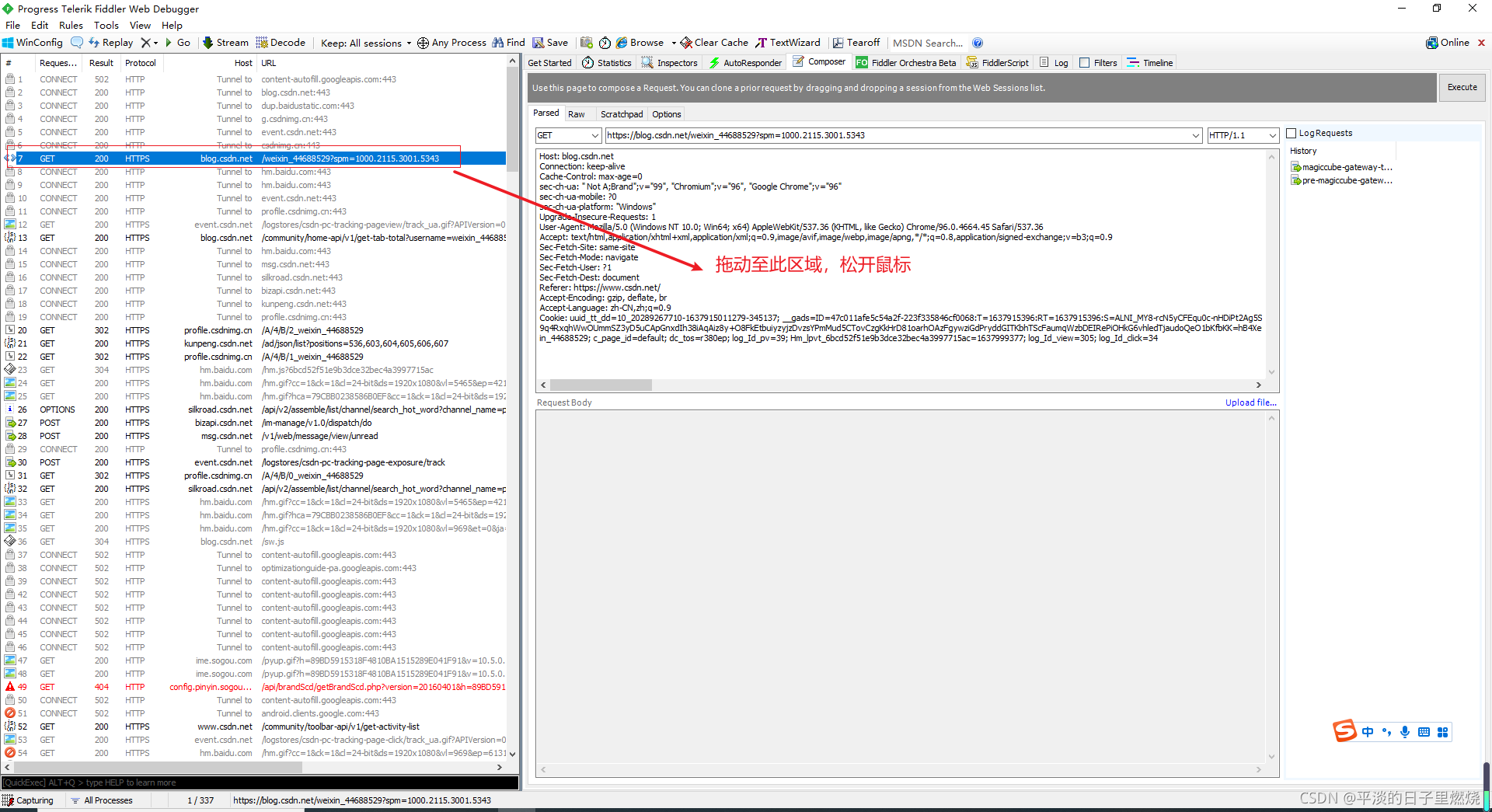Viewport: 1492px width, 812px height.
Task: Select session 27 POST bizapi.csdn.net row
Action: (255, 423)
